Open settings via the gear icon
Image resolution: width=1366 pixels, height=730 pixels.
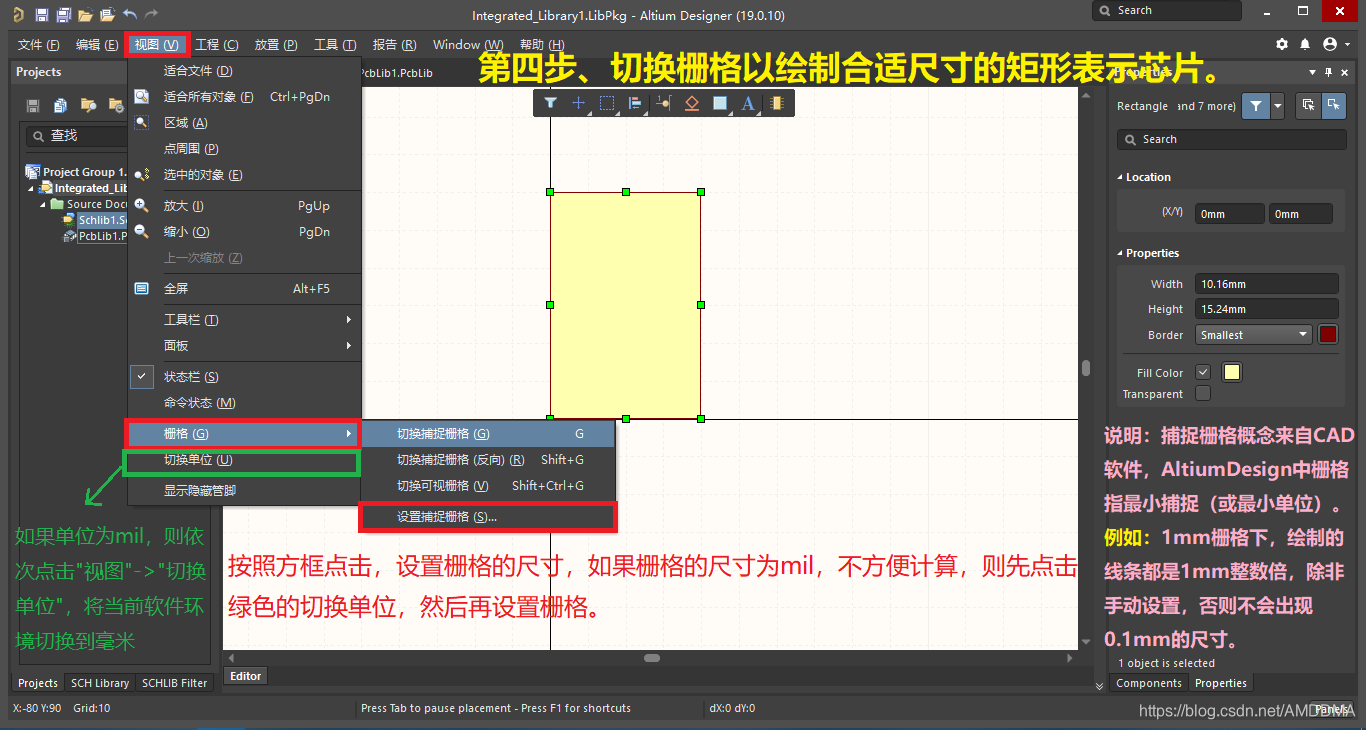1282,45
